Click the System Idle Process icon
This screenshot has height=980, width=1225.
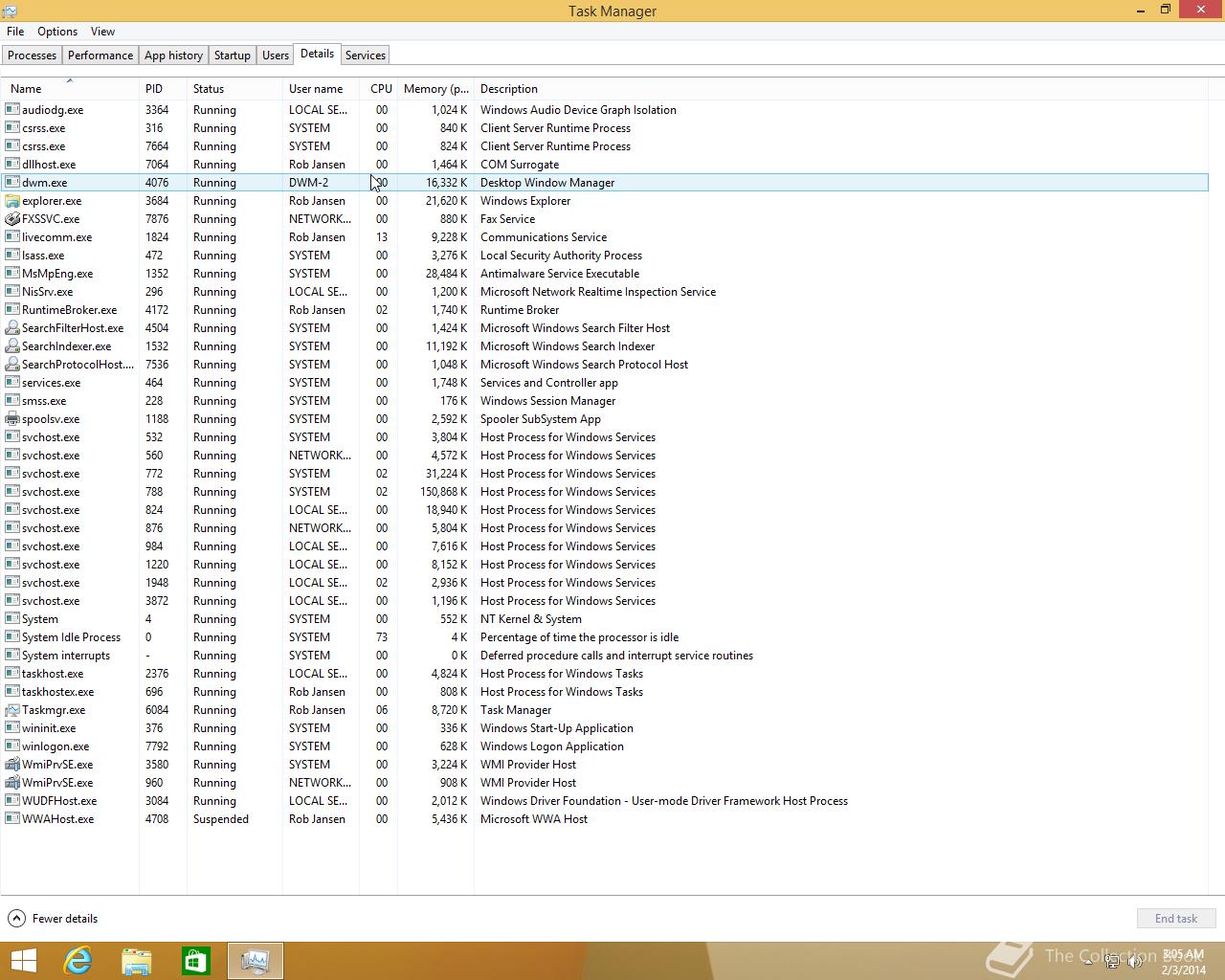point(12,637)
